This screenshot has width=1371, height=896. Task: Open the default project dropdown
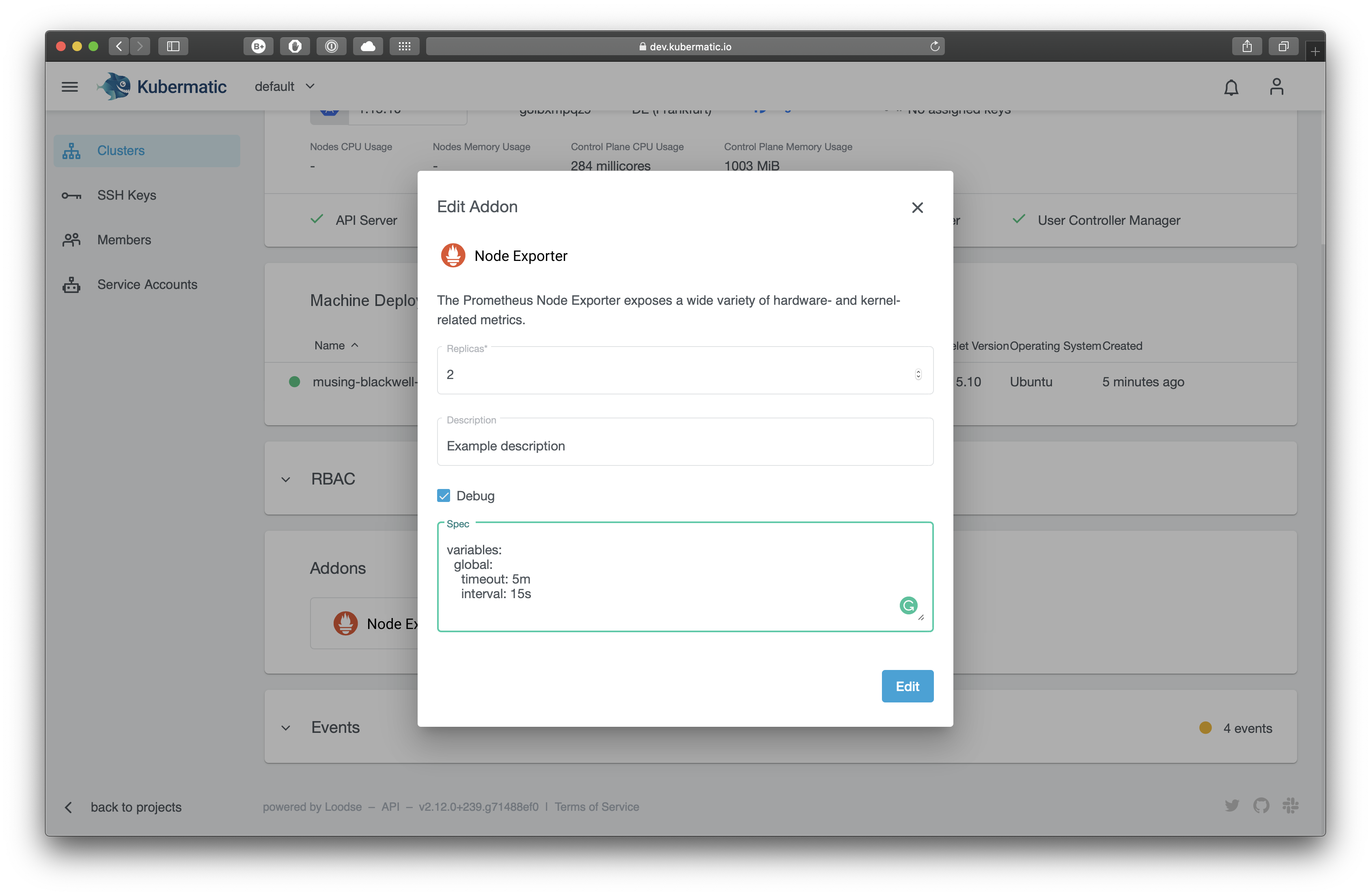285,86
